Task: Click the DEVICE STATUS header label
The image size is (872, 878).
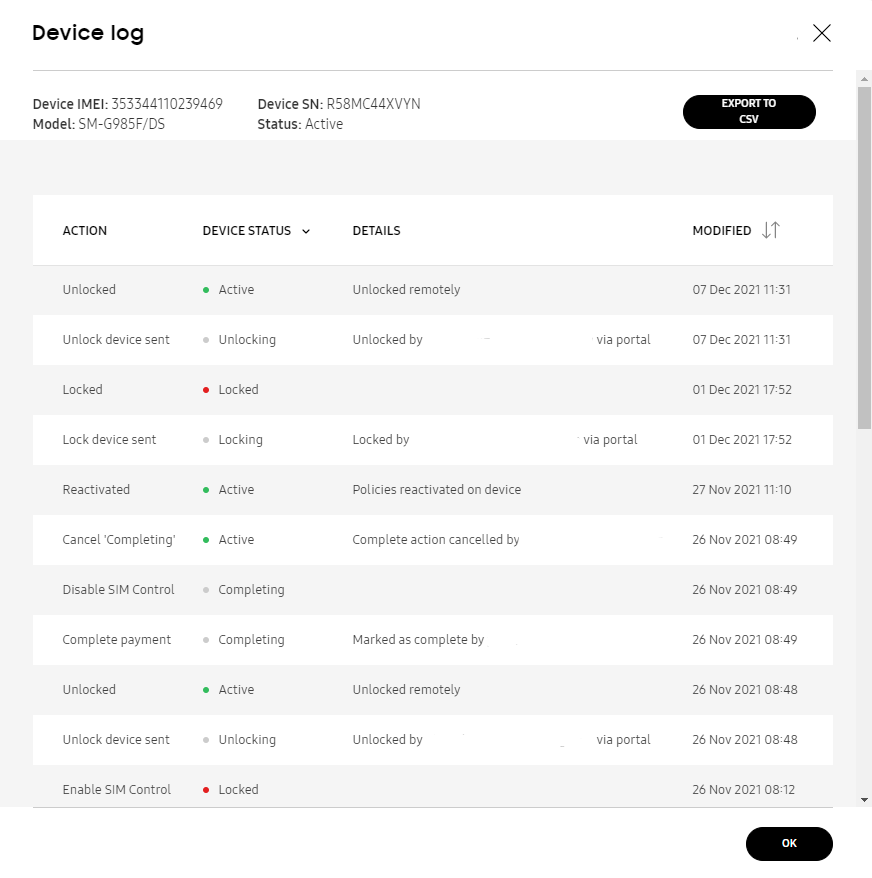Action: coord(246,231)
